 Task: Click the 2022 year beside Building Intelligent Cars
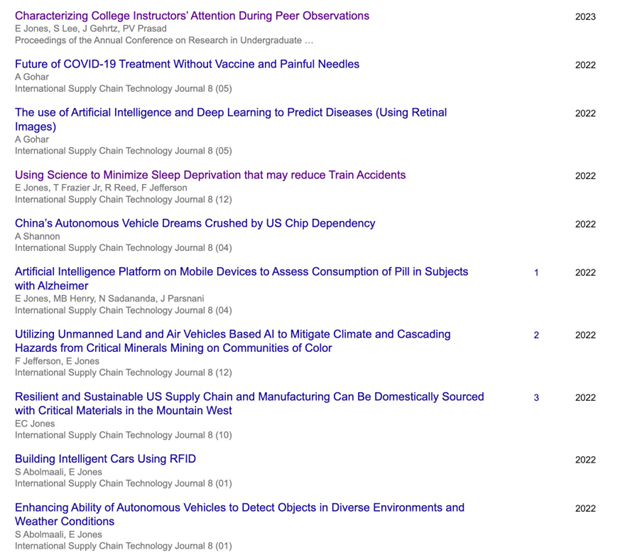pos(585,460)
